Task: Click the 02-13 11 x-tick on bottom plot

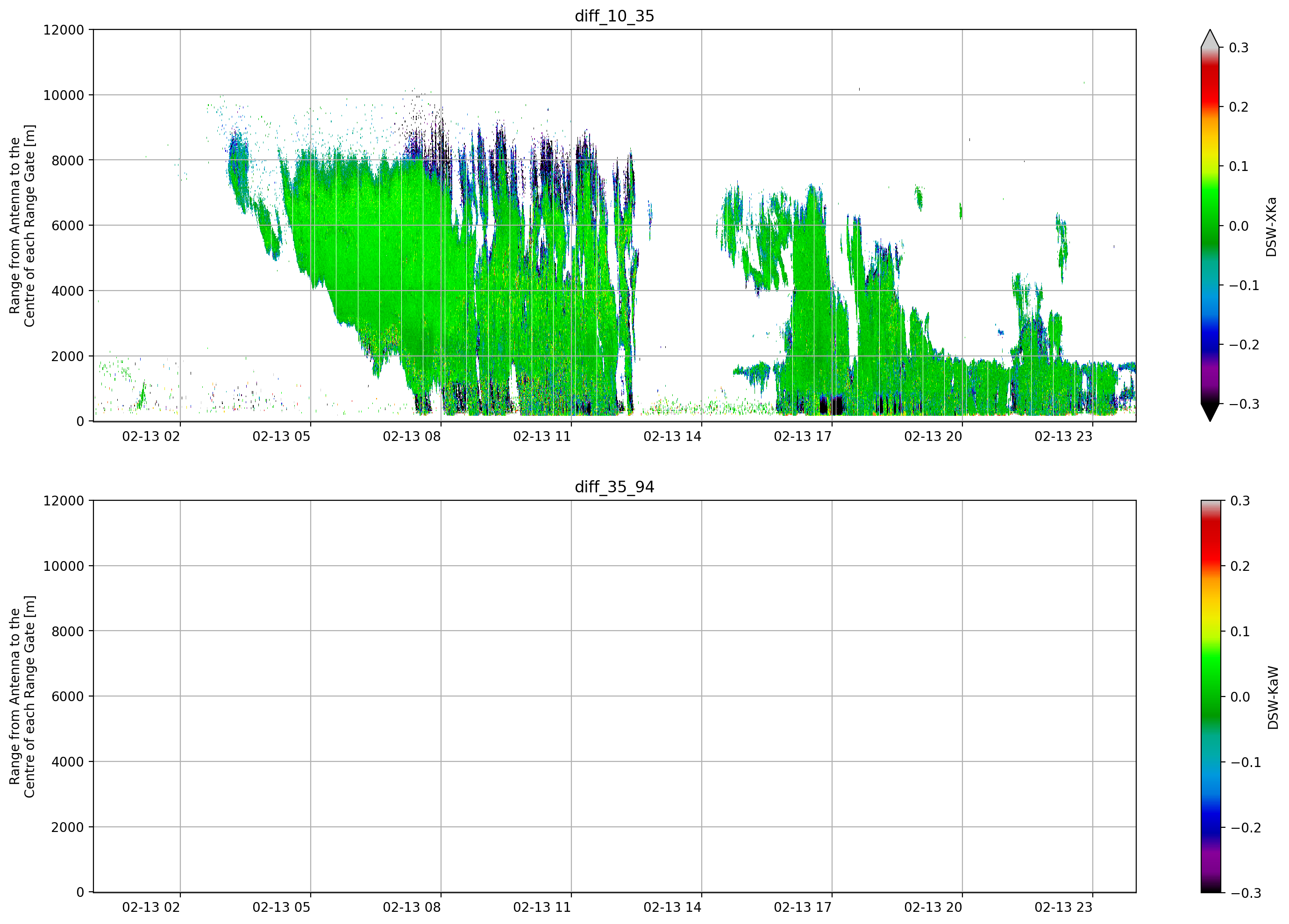Action: click(x=542, y=908)
